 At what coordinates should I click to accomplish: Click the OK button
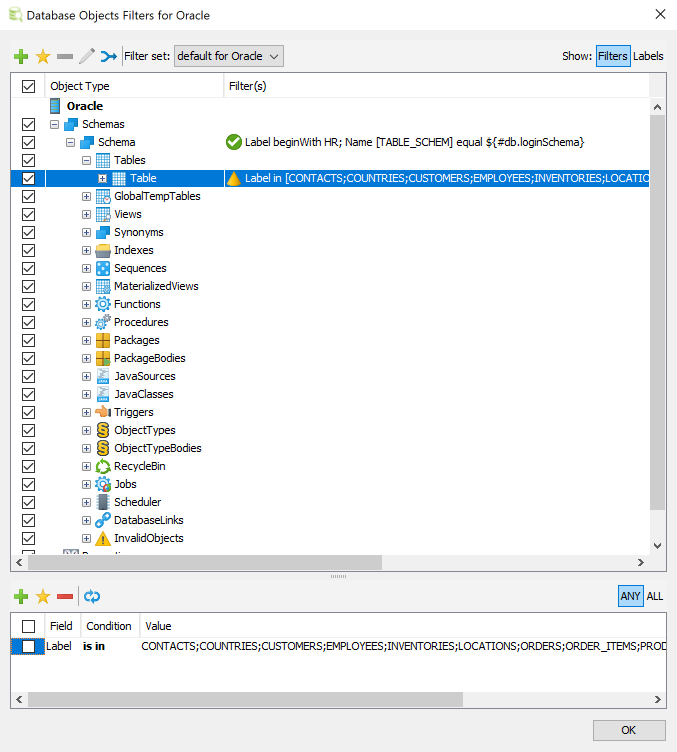[628, 730]
